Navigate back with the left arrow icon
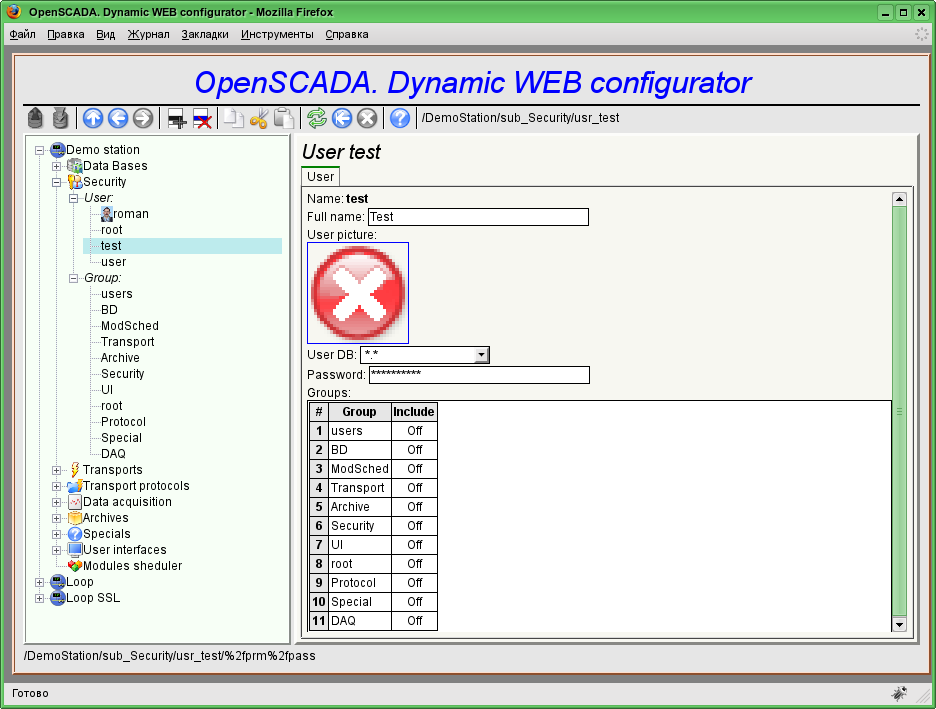 click(118, 118)
